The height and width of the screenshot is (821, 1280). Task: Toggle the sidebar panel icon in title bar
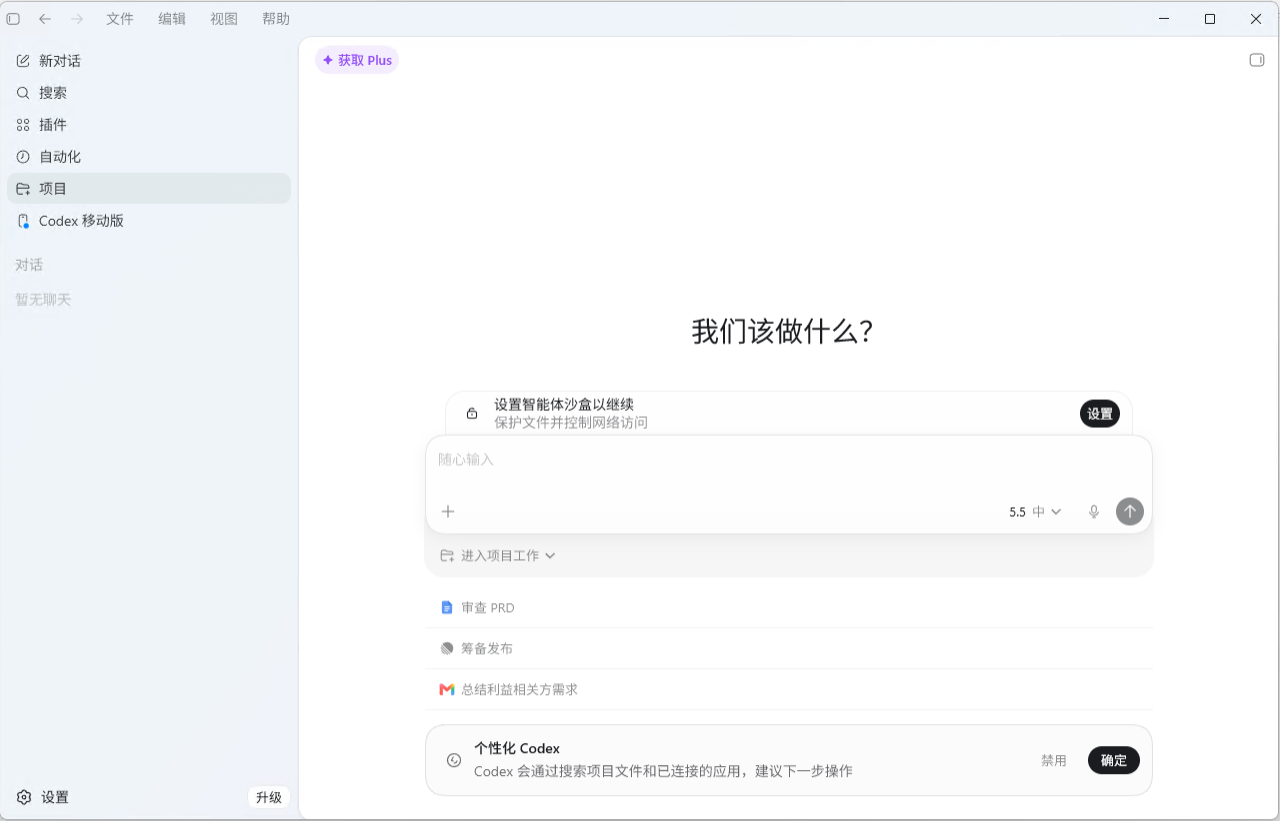coord(13,19)
